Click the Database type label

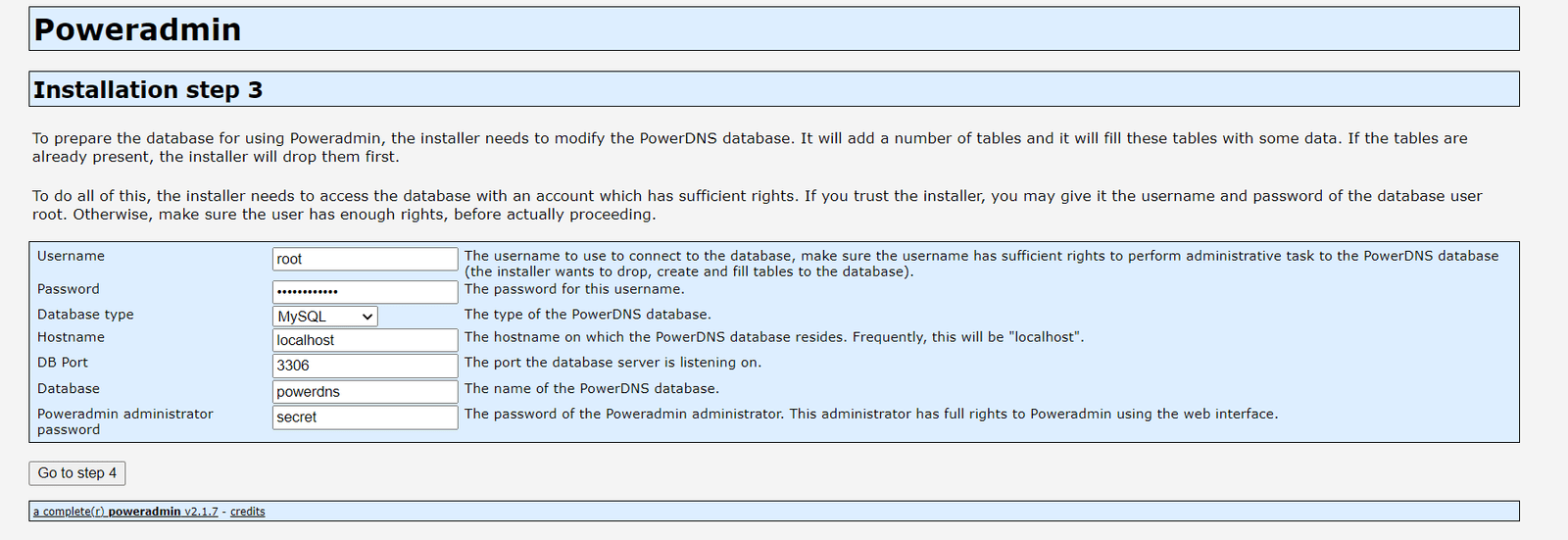pos(85,315)
